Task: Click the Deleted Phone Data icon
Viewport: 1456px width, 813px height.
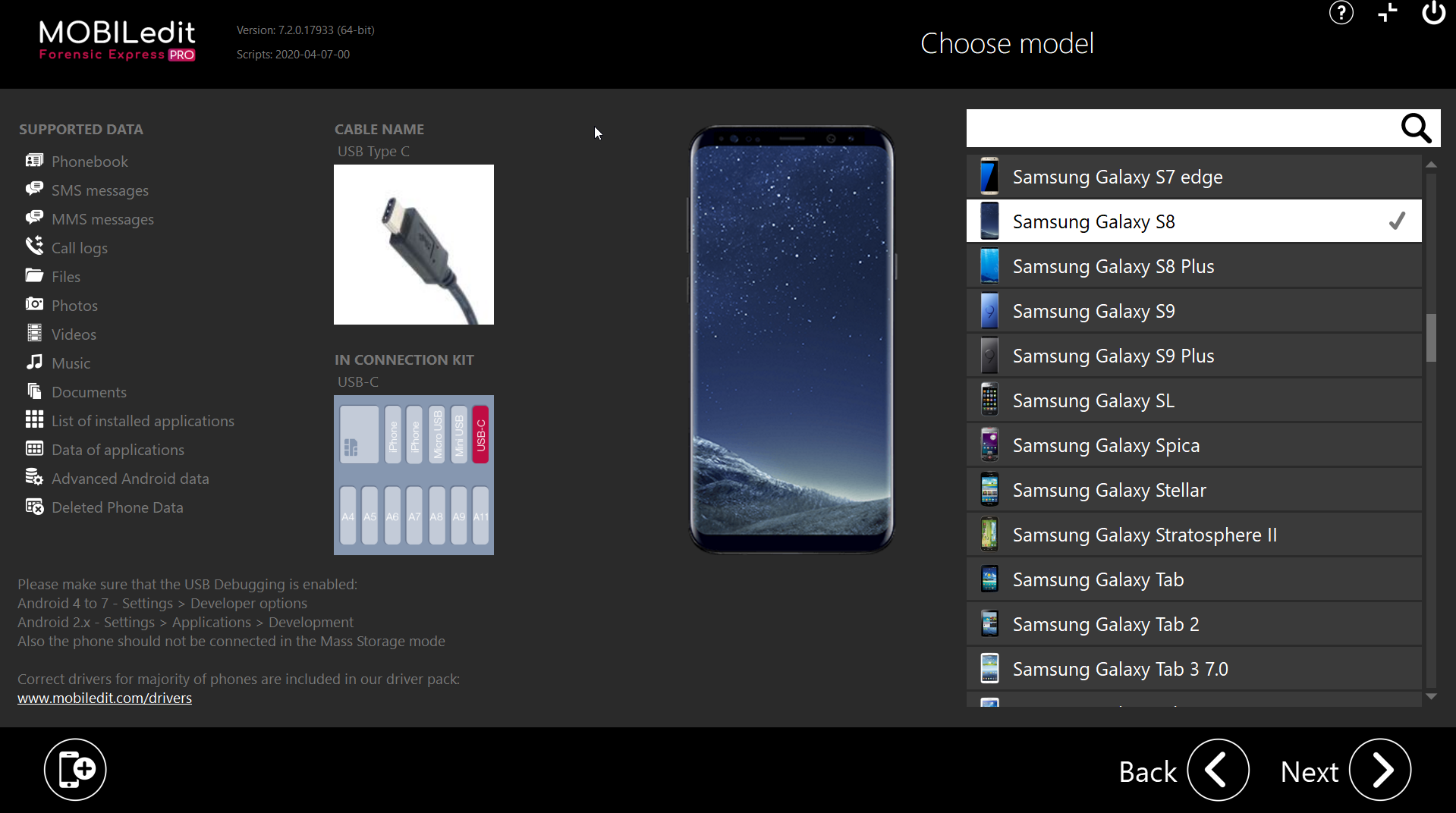Action: (34, 506)
